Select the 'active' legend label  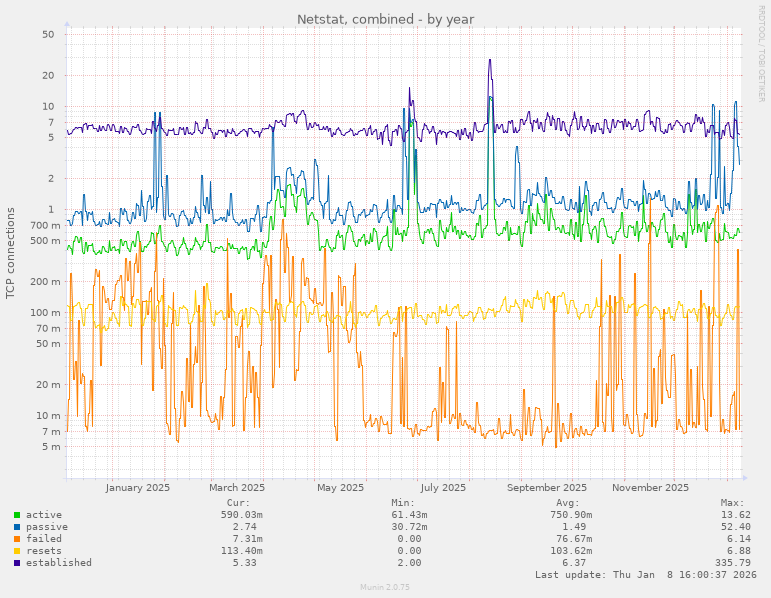tap(44, 515)
